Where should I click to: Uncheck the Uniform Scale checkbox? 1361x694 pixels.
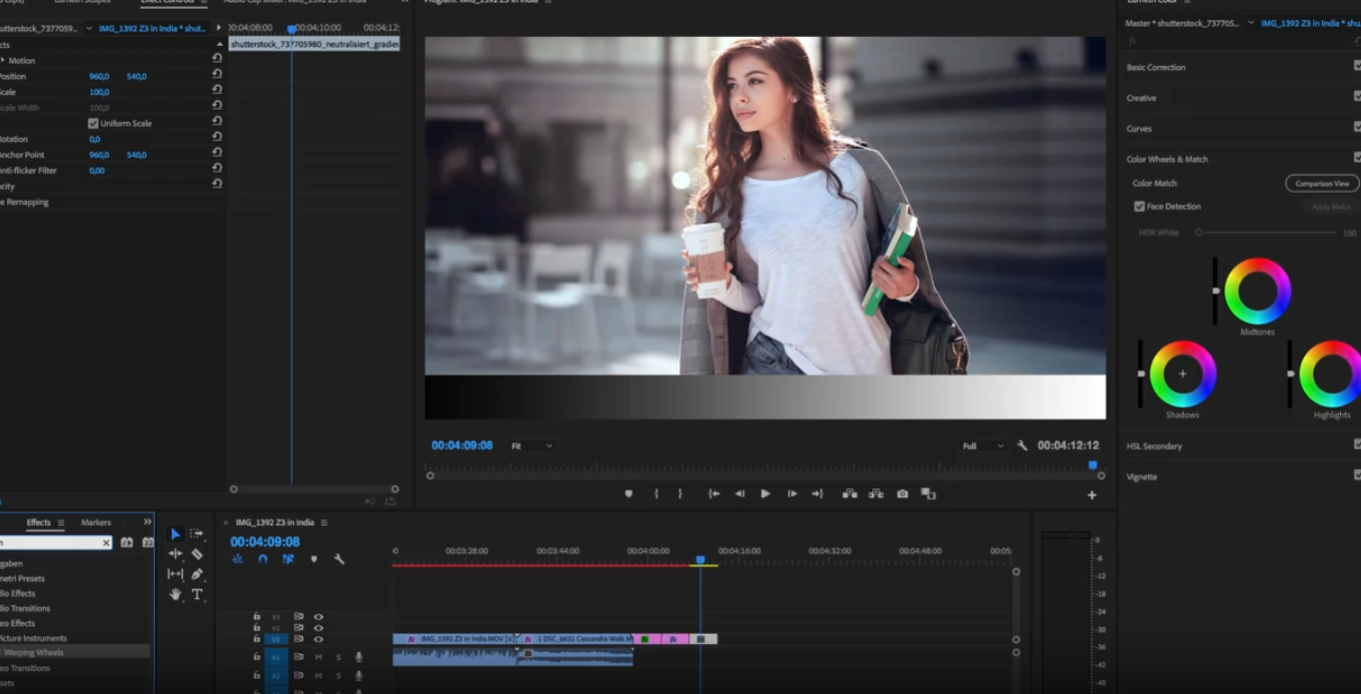pos(93,124)
